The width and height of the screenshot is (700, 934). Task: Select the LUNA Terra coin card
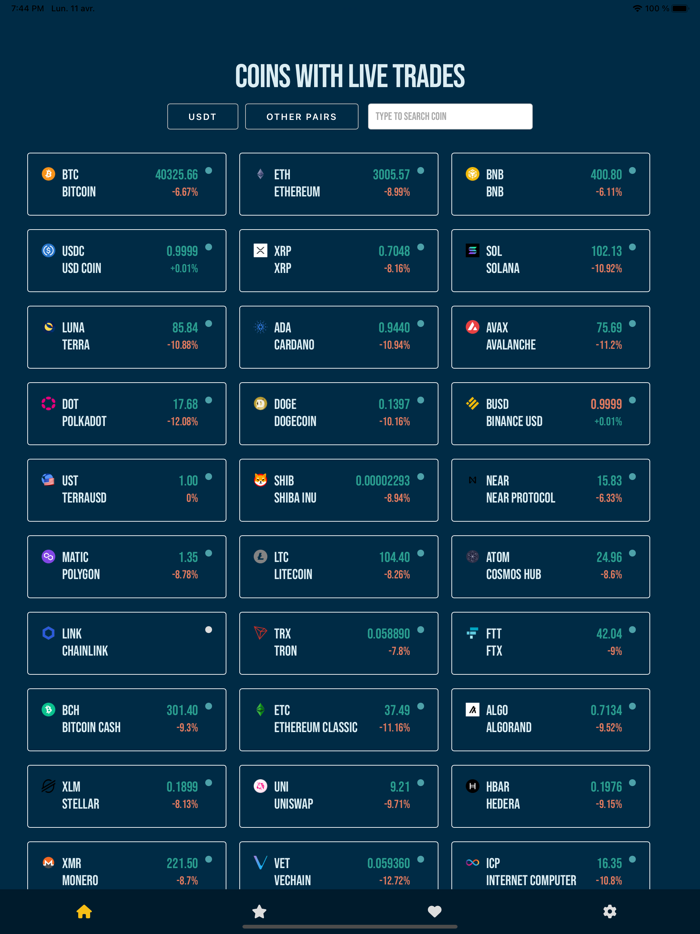pos(126,337)
